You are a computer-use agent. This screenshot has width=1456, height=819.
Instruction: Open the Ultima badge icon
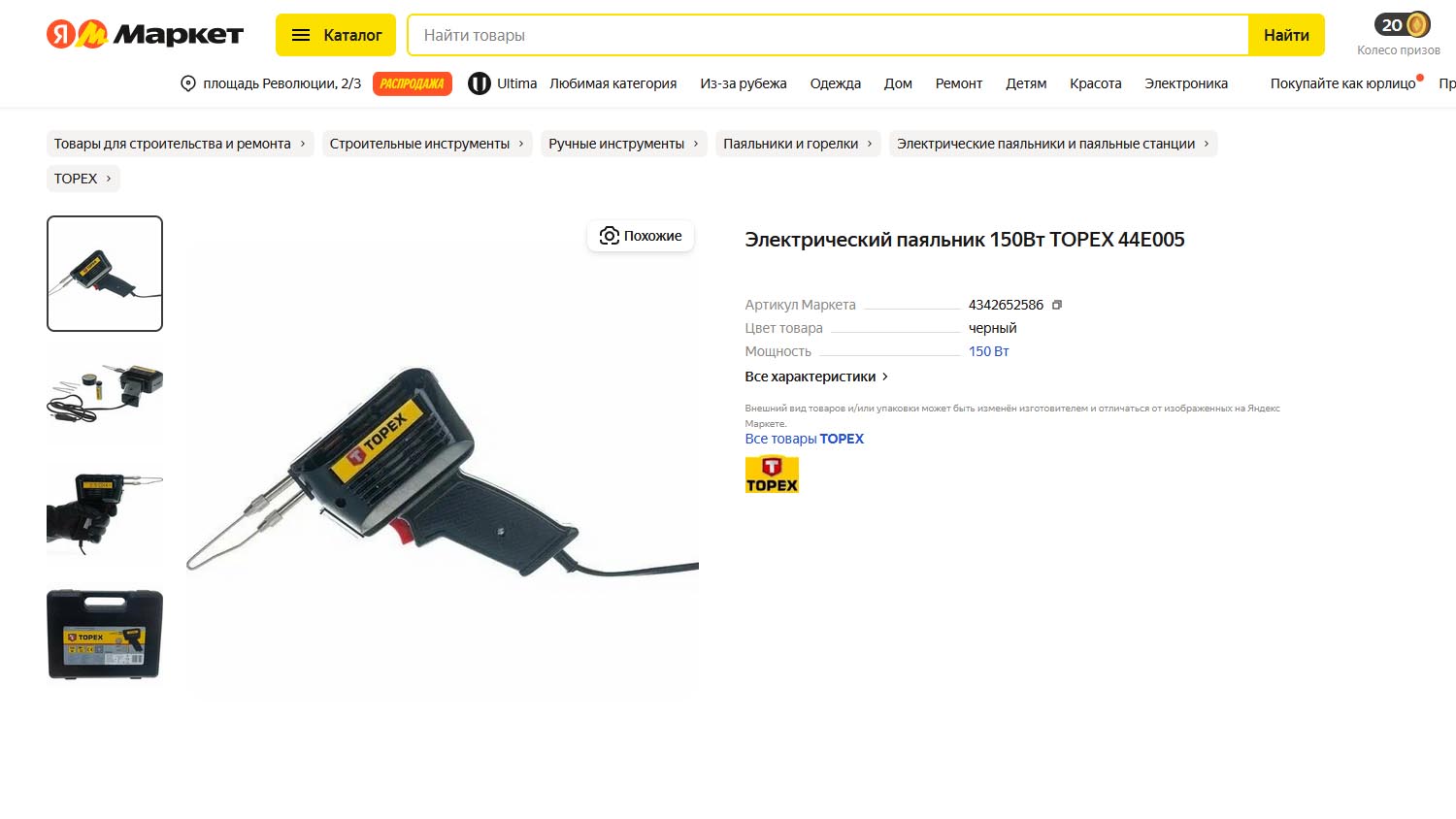click(479, 83)
